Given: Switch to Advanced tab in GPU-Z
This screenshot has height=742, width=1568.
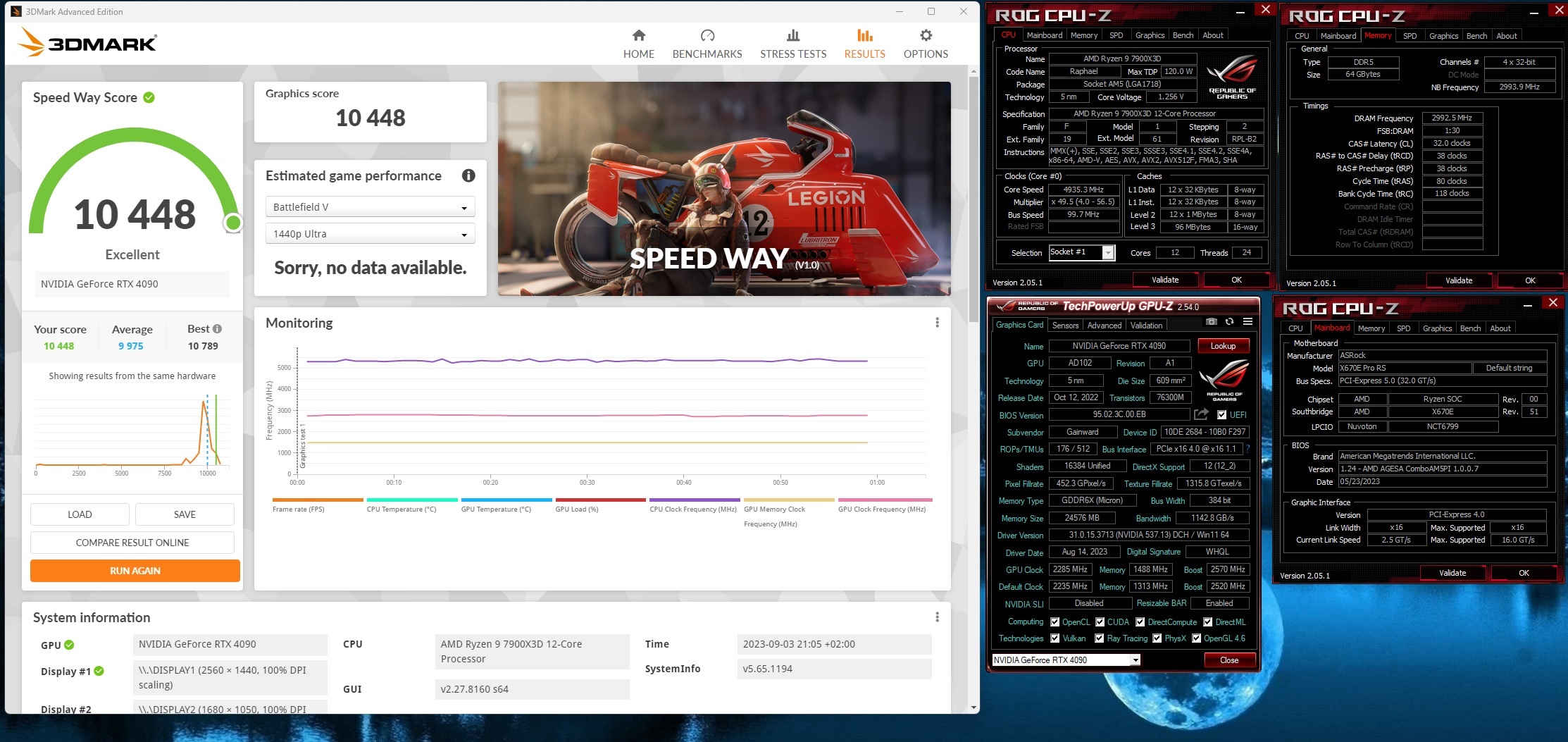Looking at the screenshot, I should point(1104,326).
